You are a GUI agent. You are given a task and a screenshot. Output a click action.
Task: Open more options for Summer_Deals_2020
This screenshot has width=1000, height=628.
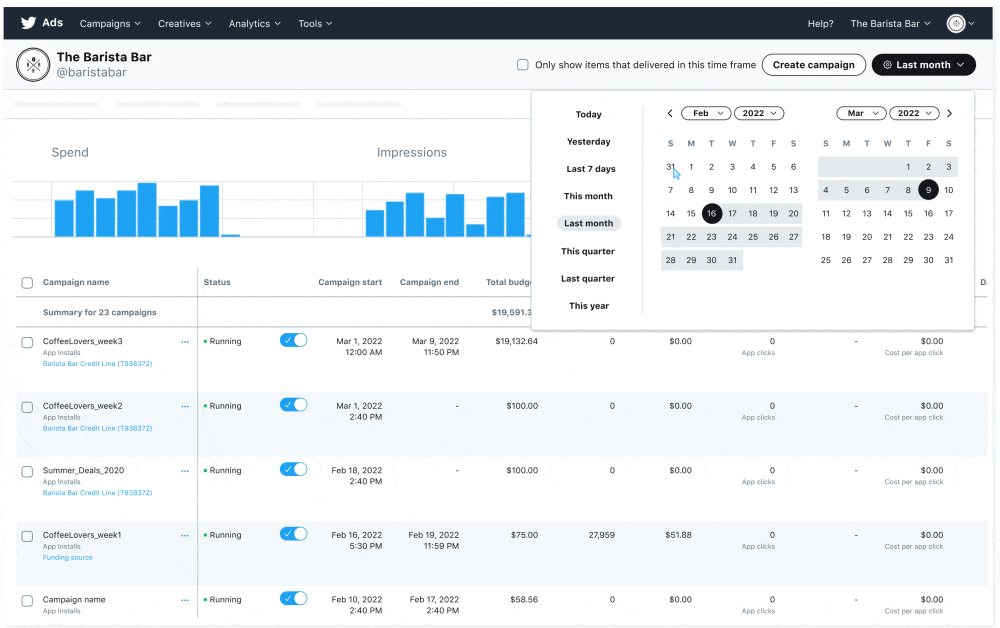(185, 471)
